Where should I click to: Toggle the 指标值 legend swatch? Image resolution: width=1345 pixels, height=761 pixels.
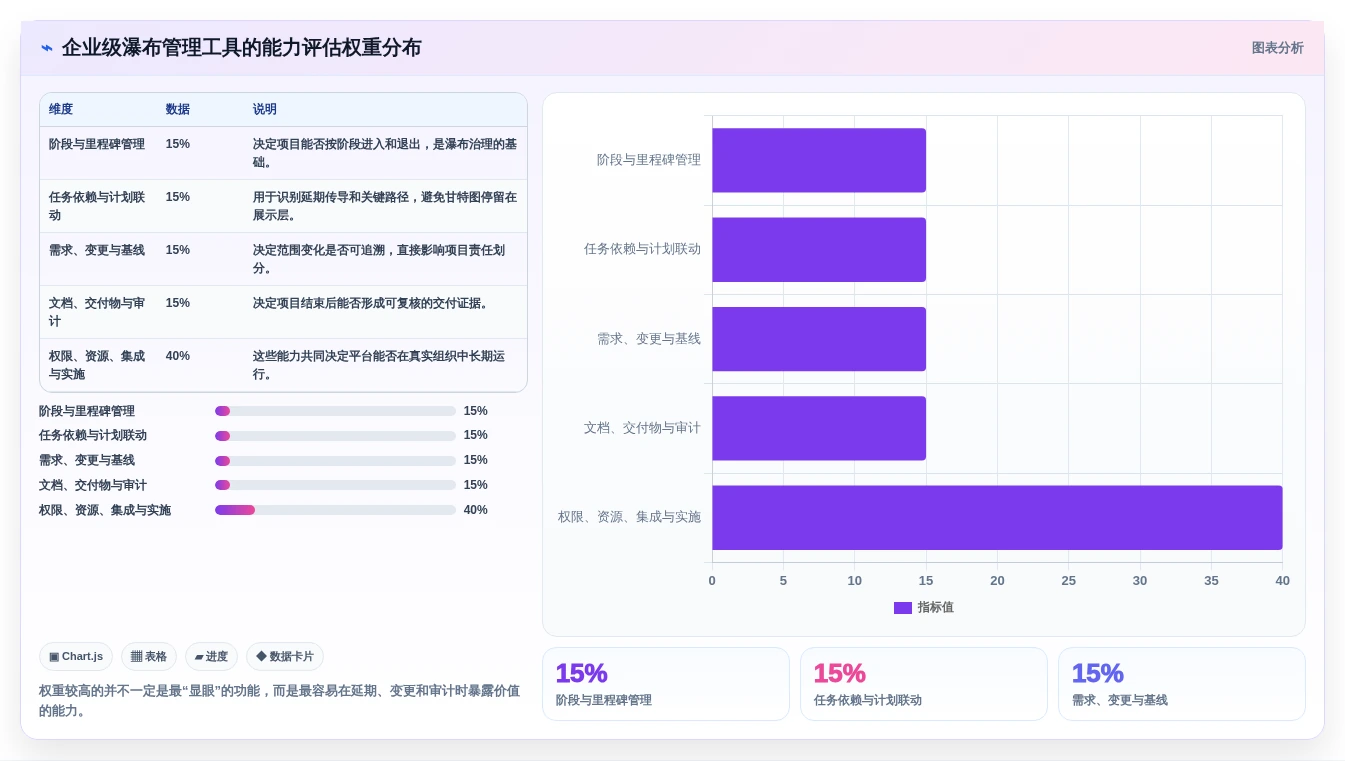point(903,608)
